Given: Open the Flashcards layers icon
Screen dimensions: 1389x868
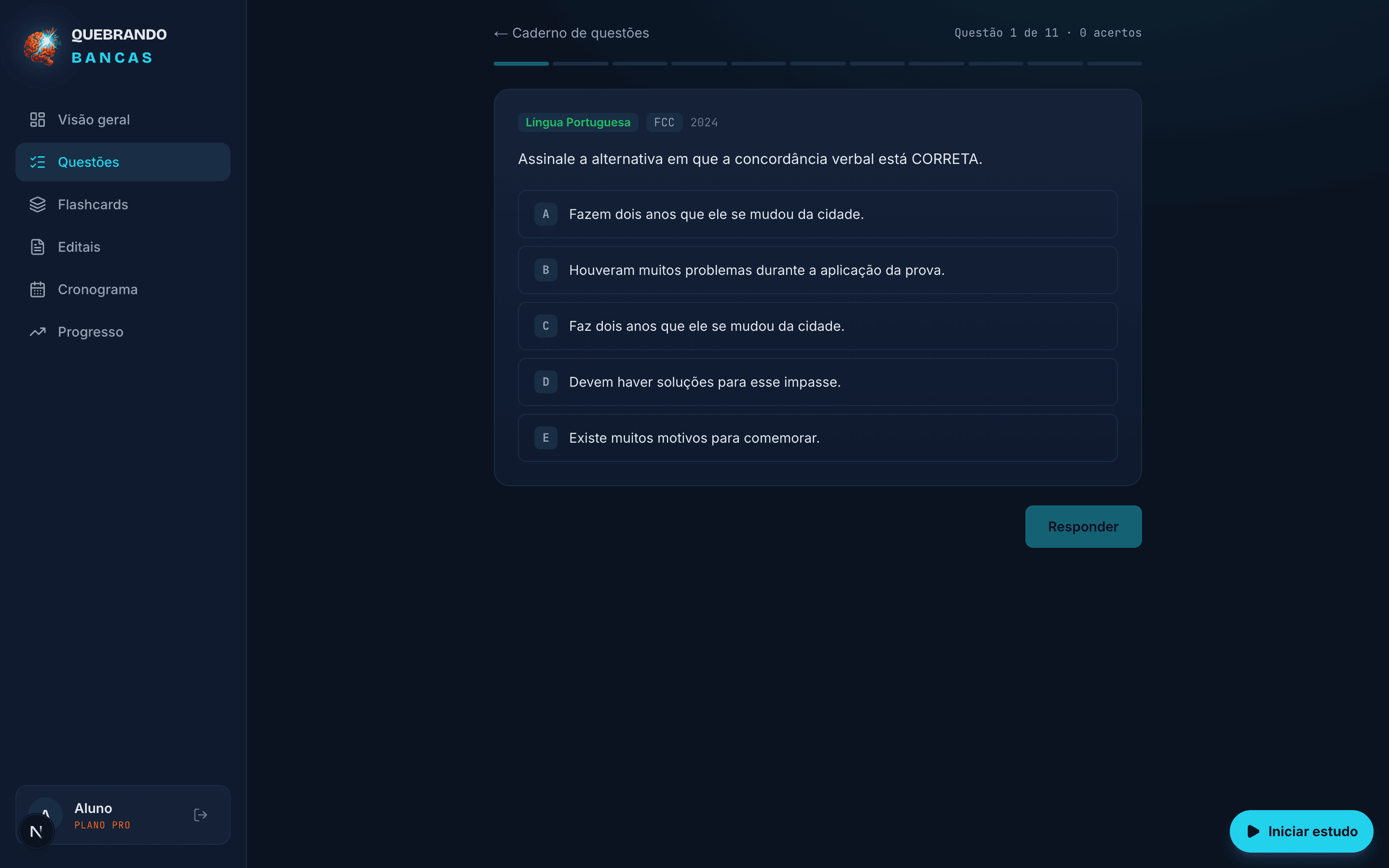Looking at the screenshot, I should [x=37, y=204].
